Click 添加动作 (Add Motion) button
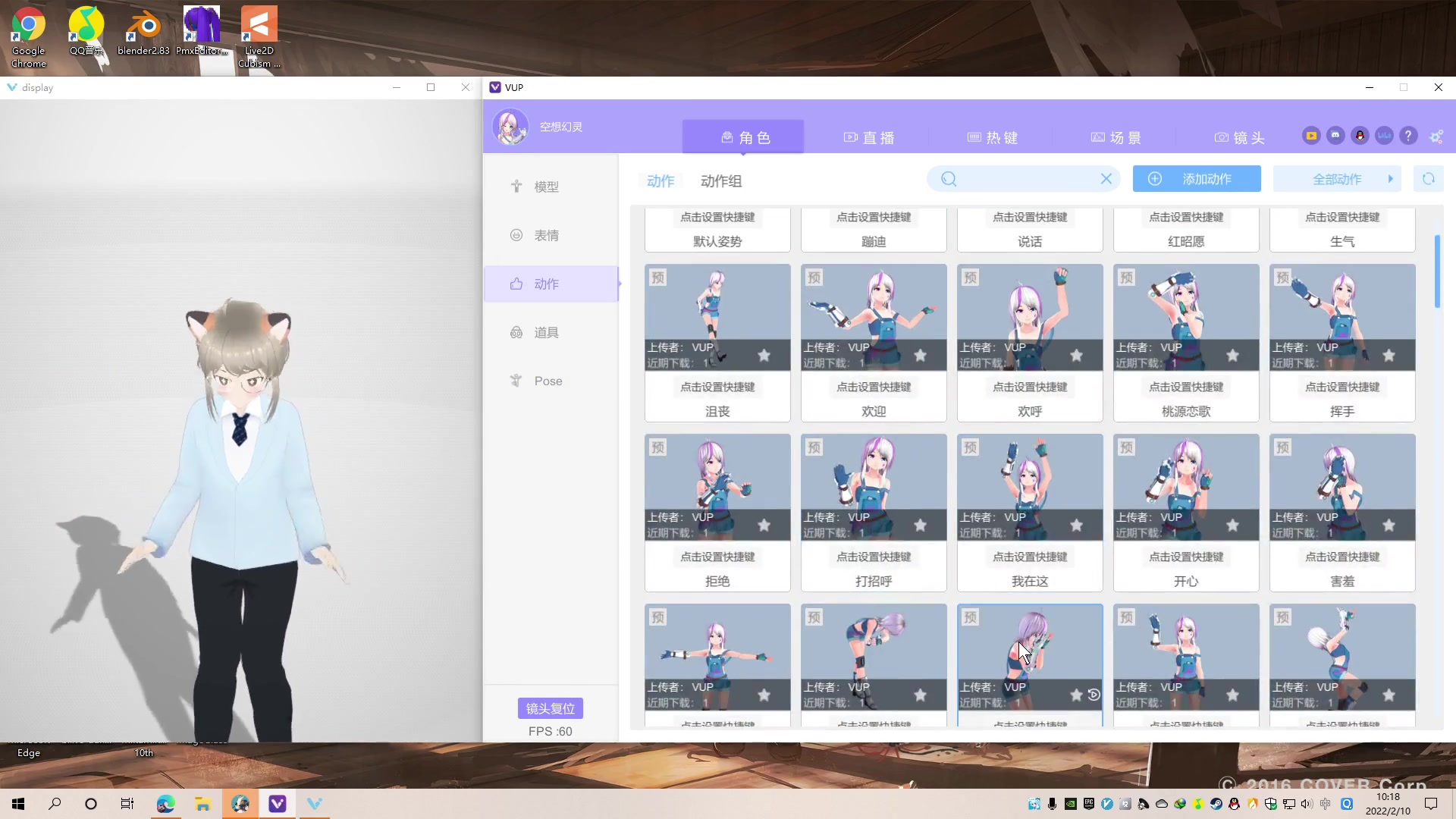The width and height of the screenshot is (1456, 819). [x=1197, y=179]
